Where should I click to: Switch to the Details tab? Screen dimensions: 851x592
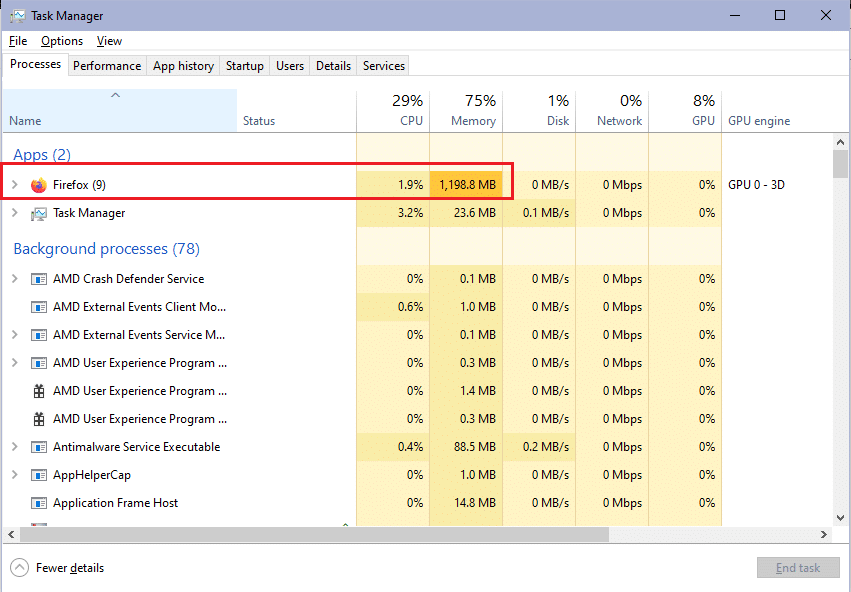[x=333, y=66]
